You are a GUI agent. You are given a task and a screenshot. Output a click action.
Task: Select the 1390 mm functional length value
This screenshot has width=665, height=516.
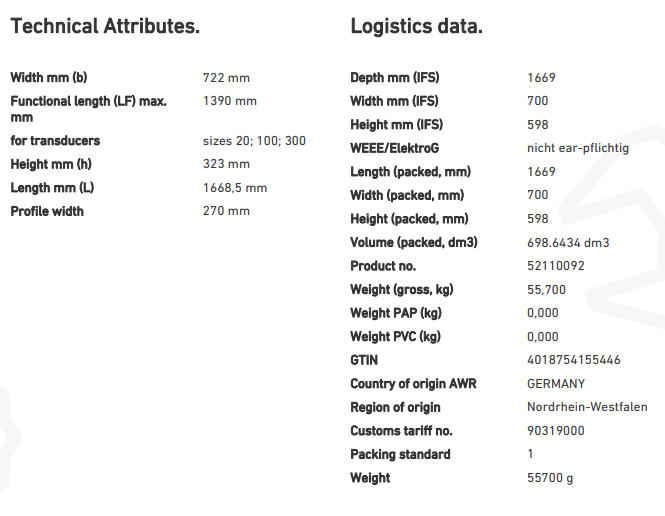[x=229, y=101]
